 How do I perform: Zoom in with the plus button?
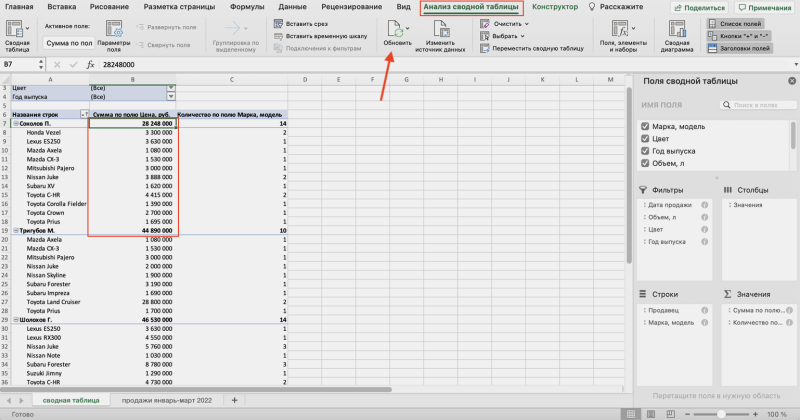756,414
